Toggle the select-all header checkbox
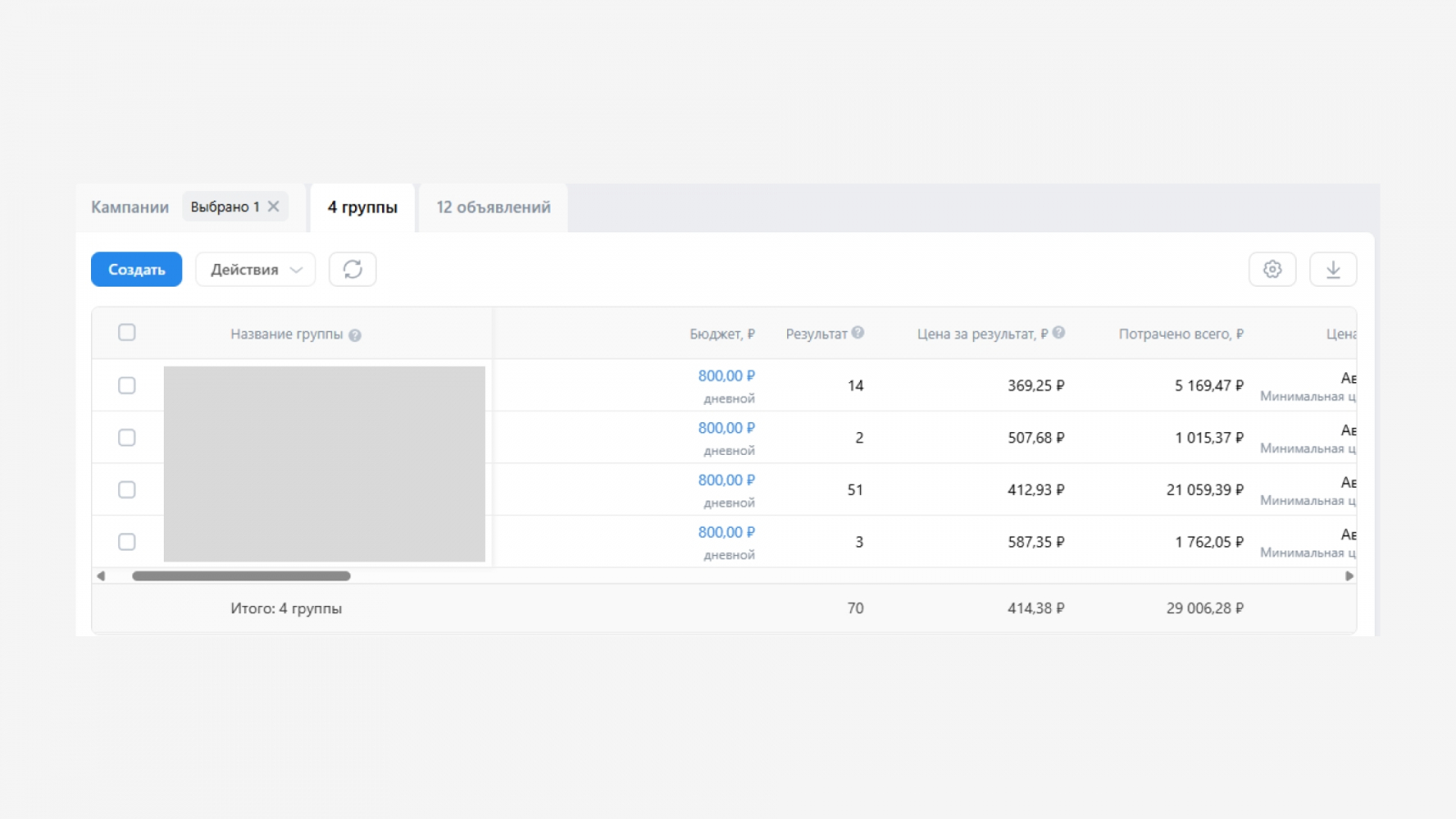This screenshot has height=819, width=1456. [x=127, y=333]
